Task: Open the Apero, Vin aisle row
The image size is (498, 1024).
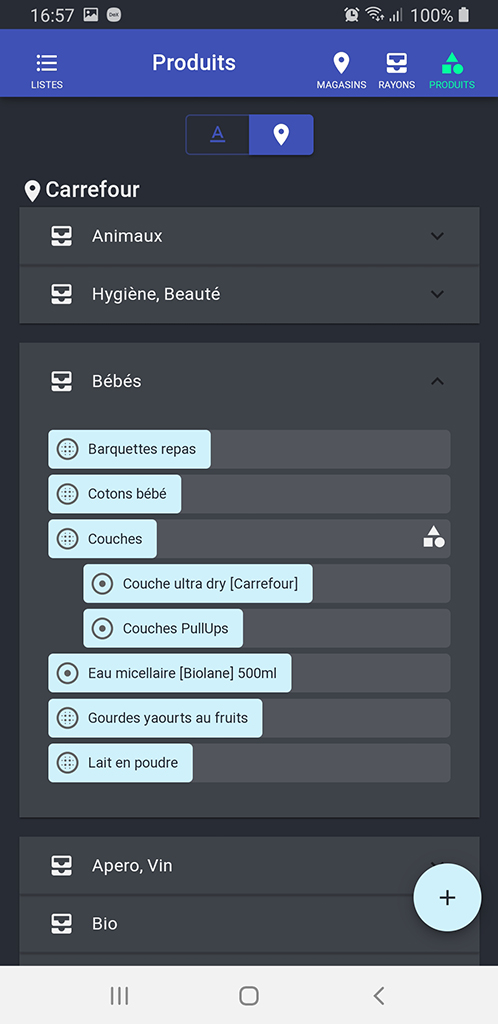Action: [x=249, y=865]
